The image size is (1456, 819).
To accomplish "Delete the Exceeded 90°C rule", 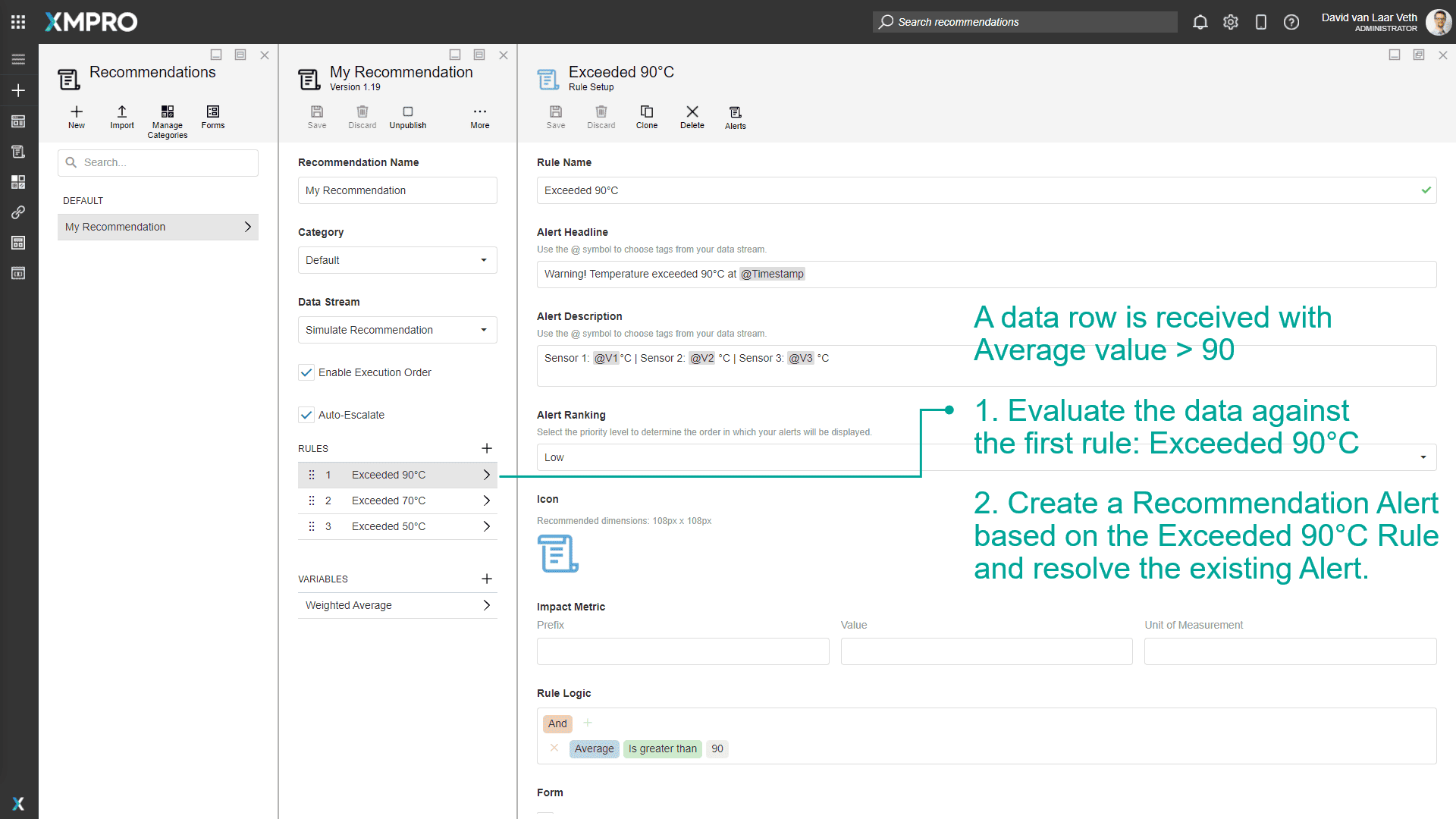I will [692, 116].
